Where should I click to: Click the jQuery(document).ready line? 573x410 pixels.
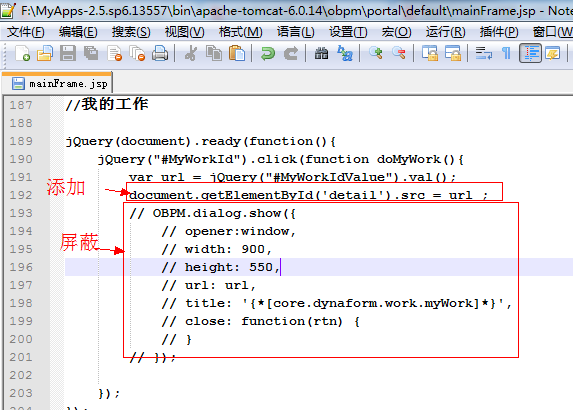click(x=201, y=141)
